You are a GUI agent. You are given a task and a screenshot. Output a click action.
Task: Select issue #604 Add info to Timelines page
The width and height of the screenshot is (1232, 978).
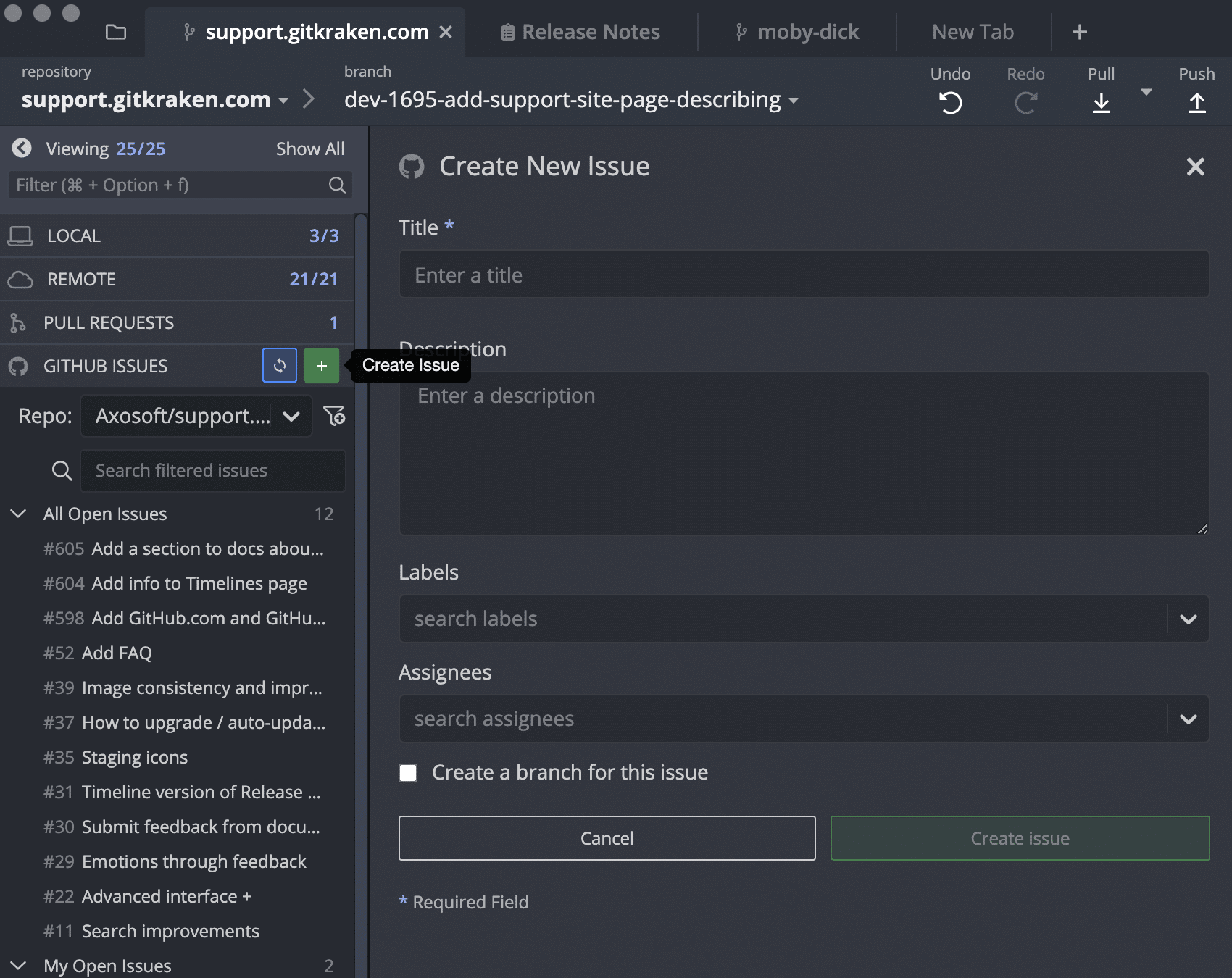pyautogui.click(x=175, y=583)
